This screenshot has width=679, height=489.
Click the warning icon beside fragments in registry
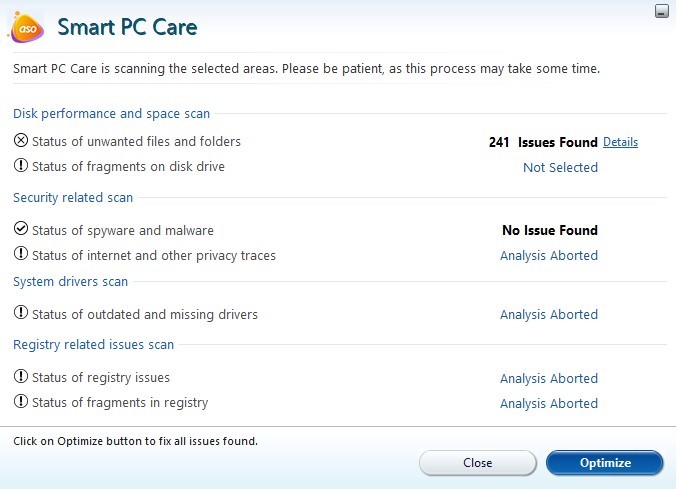tap(21, 403)
